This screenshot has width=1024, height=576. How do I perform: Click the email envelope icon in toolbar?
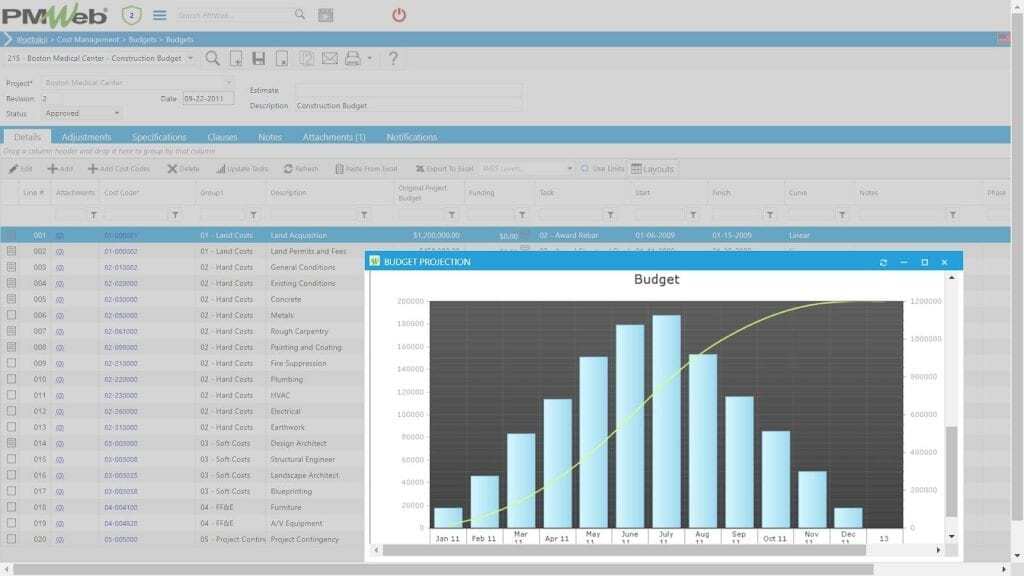click(329, 59)
